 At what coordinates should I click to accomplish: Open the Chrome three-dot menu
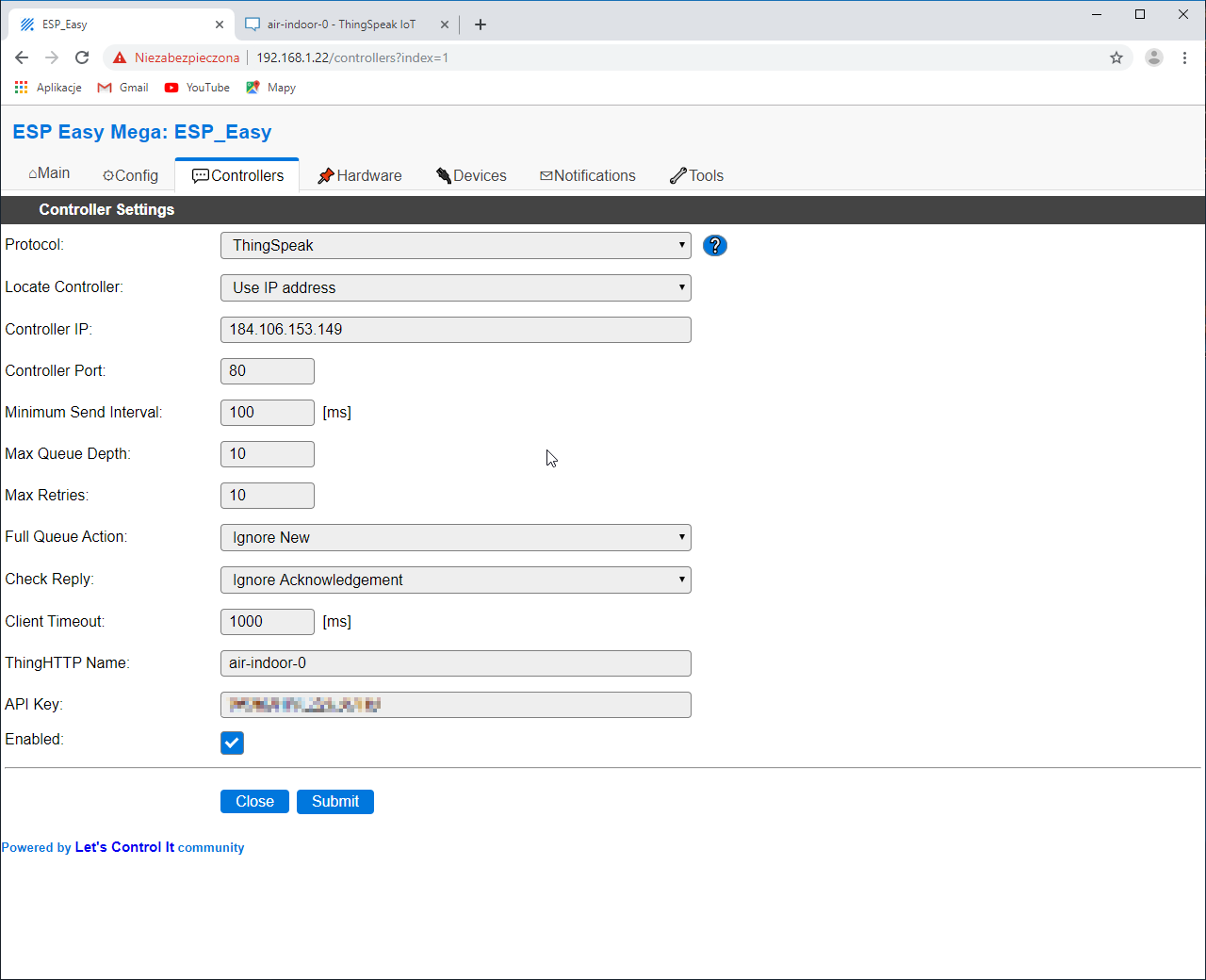(1184, 57)
